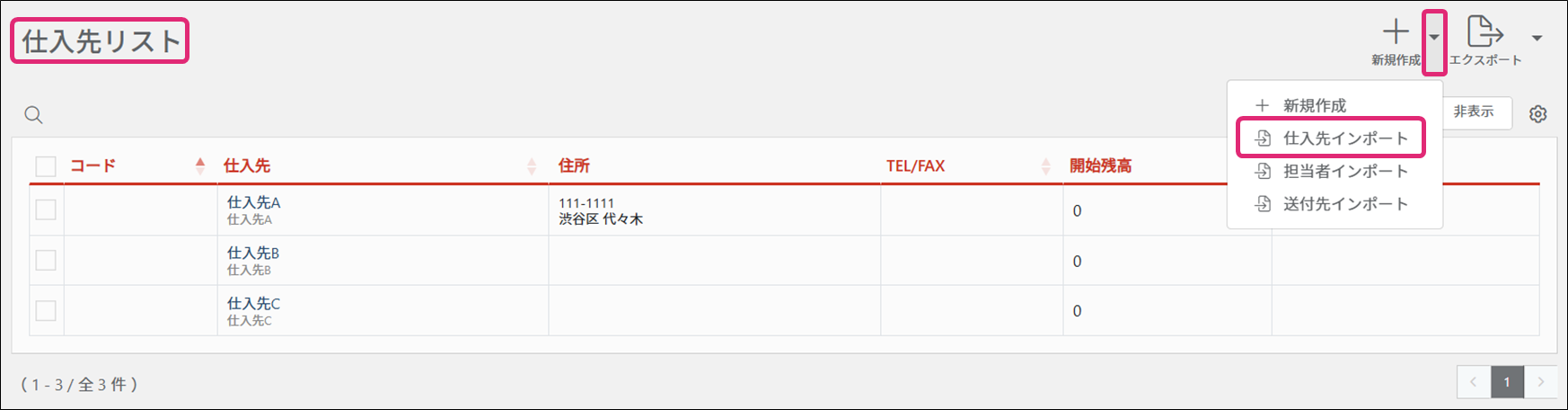Choose 送付先インポート menu entry
Image resolution: width=1568 pixels, height=410 pixels.
(1344, 204)
